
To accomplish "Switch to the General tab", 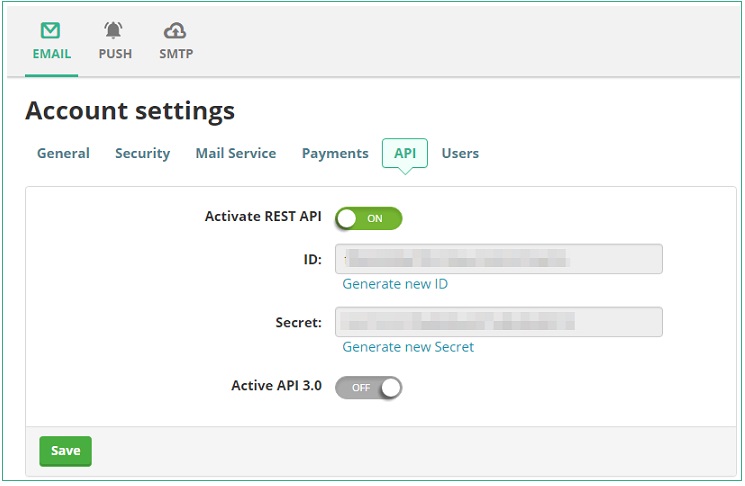I will (x=63, y=153).
